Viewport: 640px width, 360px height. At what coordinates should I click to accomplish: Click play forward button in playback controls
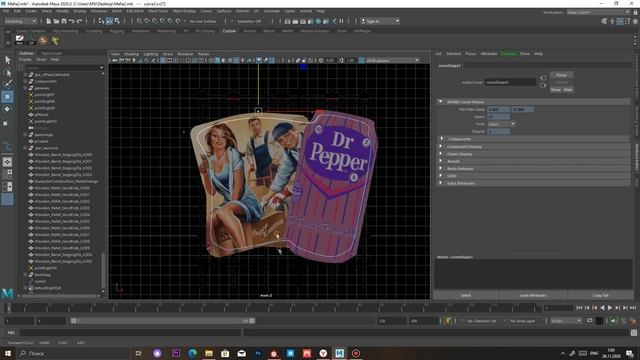(610, 308)
